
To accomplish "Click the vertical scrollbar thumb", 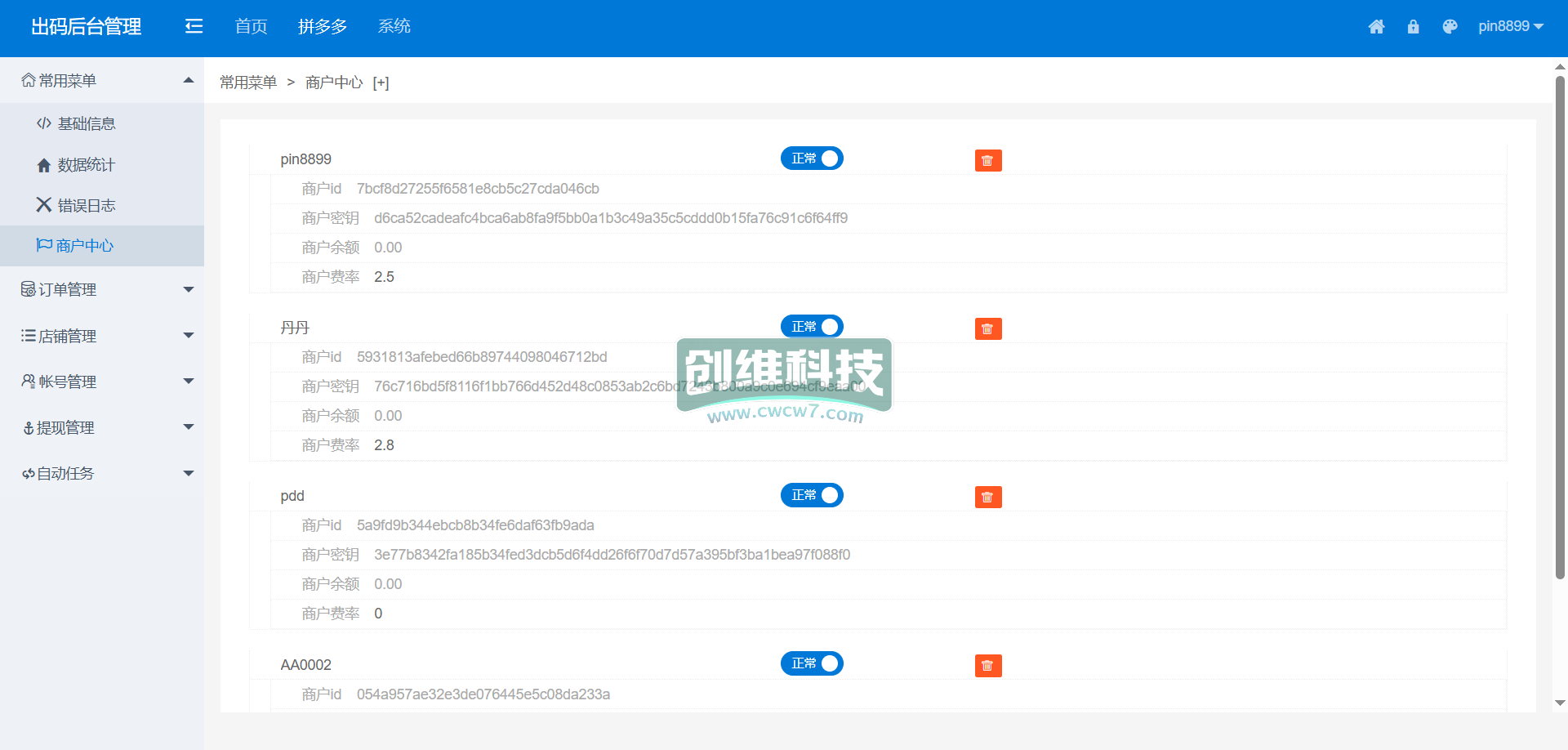I will click(1560, 327).
